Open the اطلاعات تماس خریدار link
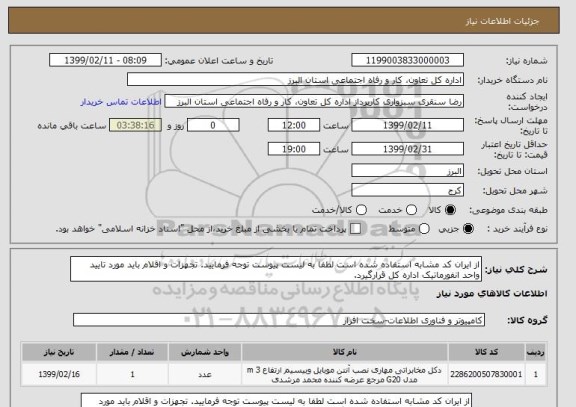 pyautogui.click(x=121, y=102)
